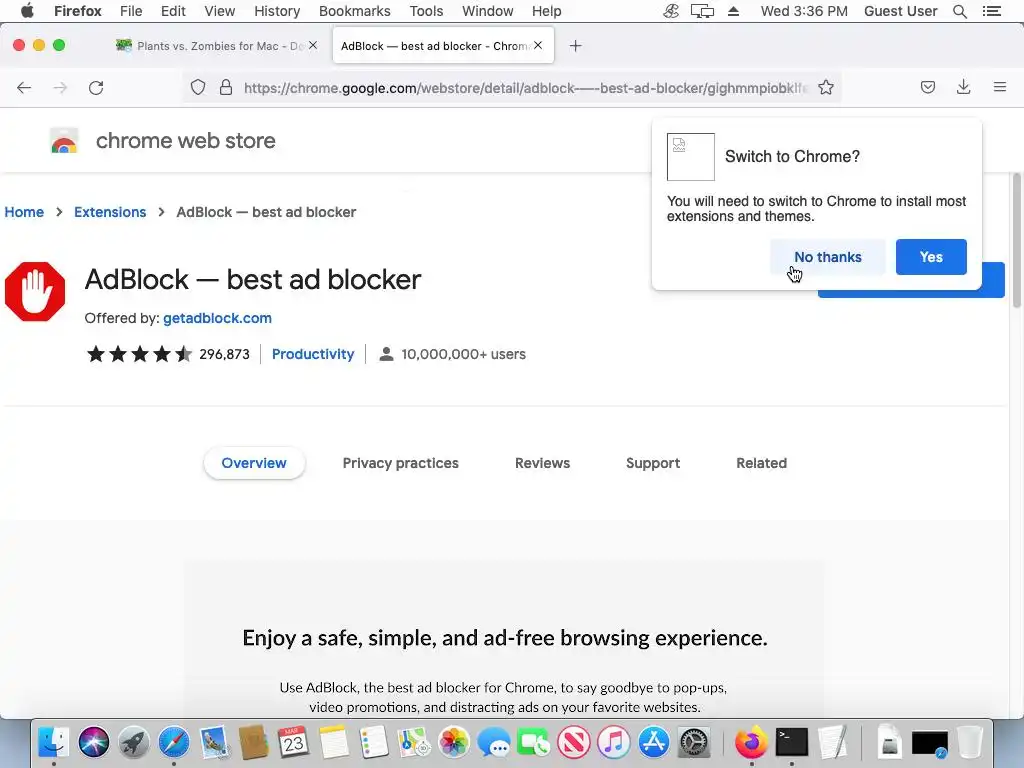Open Safari from the Dock

[x=174, y=743]
